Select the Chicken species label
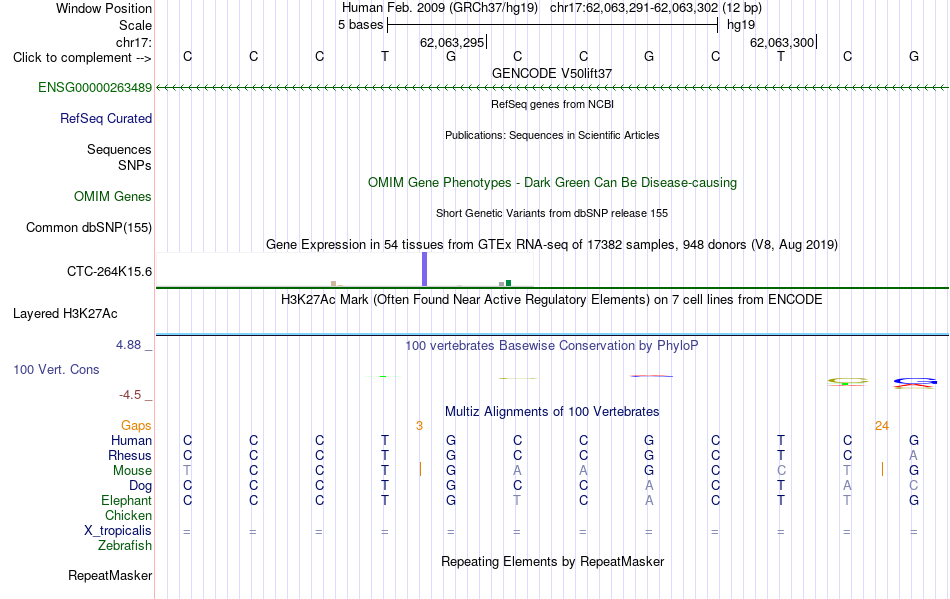The width and height of the screenshot is (950, 599). click(x=128, y=515)
